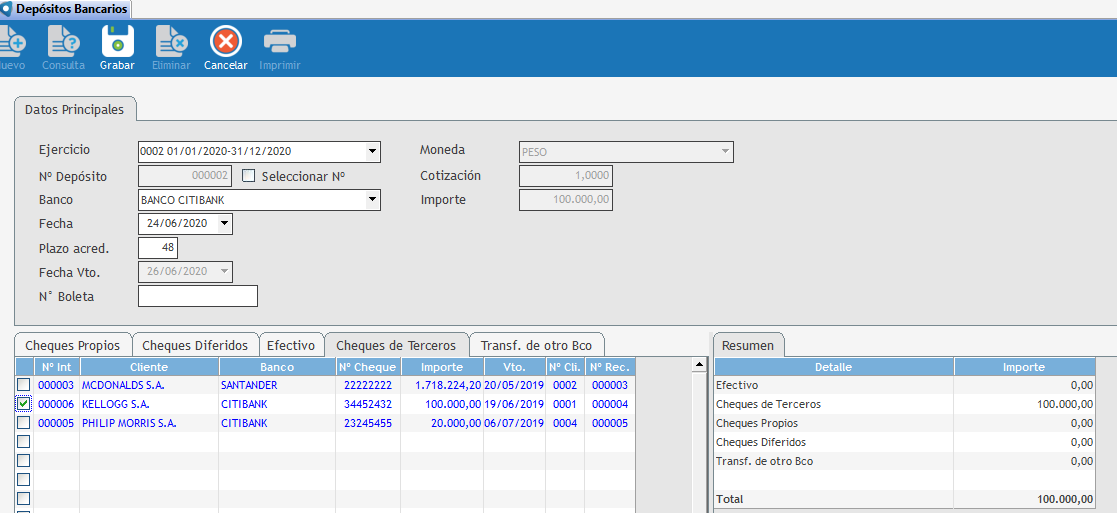
Task: Click the Eliminar toolbar icon
Action: point(170,43)
